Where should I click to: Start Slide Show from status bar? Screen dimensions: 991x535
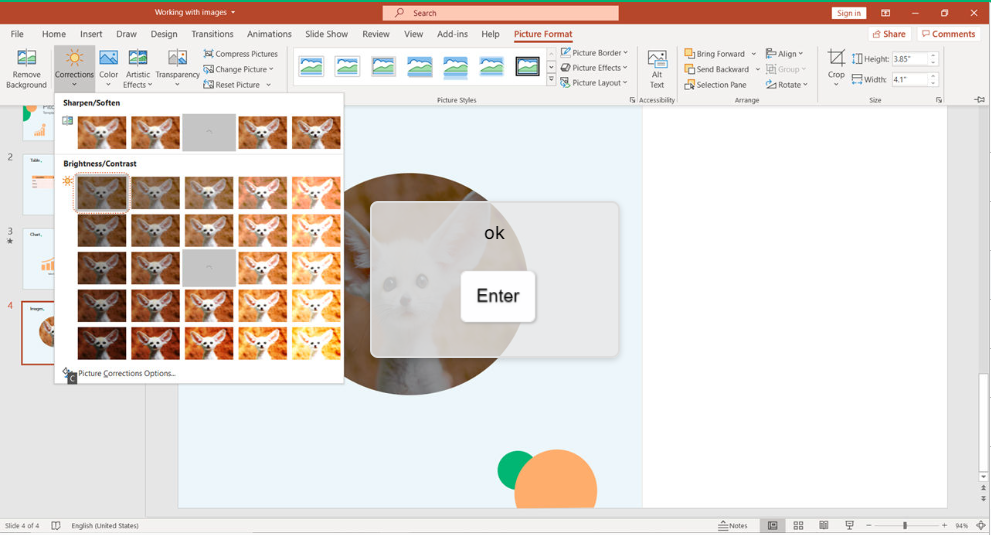[x=849, y=526]
